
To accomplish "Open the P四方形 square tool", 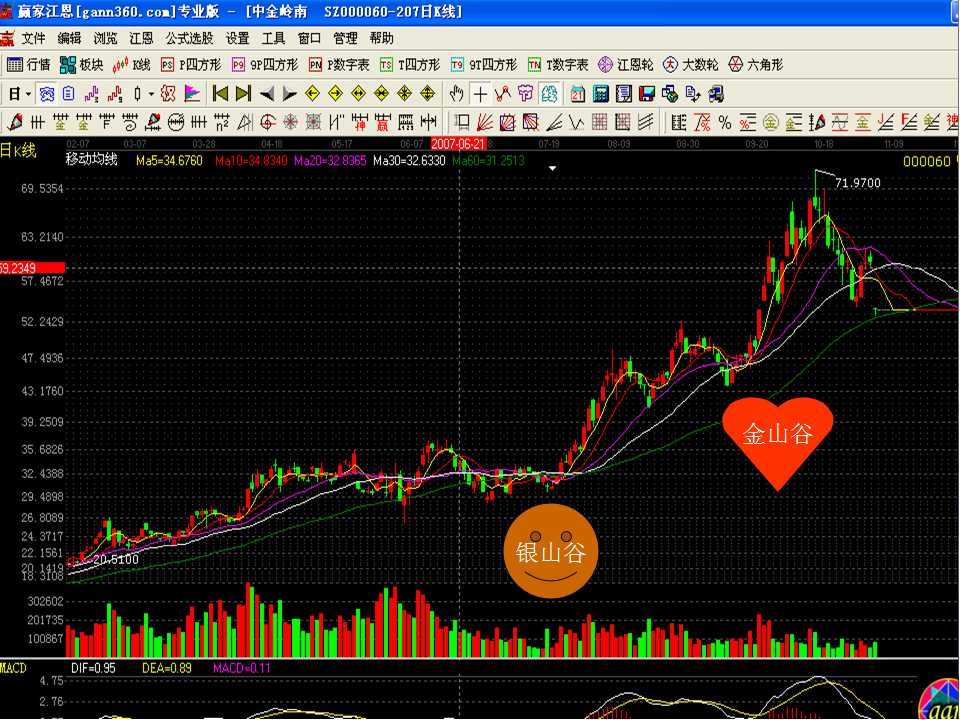I will click(x=191, y=64).
